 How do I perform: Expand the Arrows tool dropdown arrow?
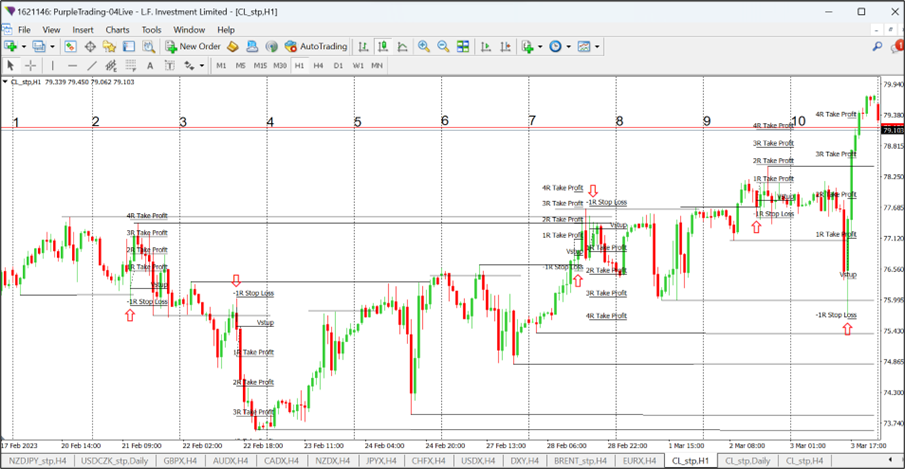(201, 66)
